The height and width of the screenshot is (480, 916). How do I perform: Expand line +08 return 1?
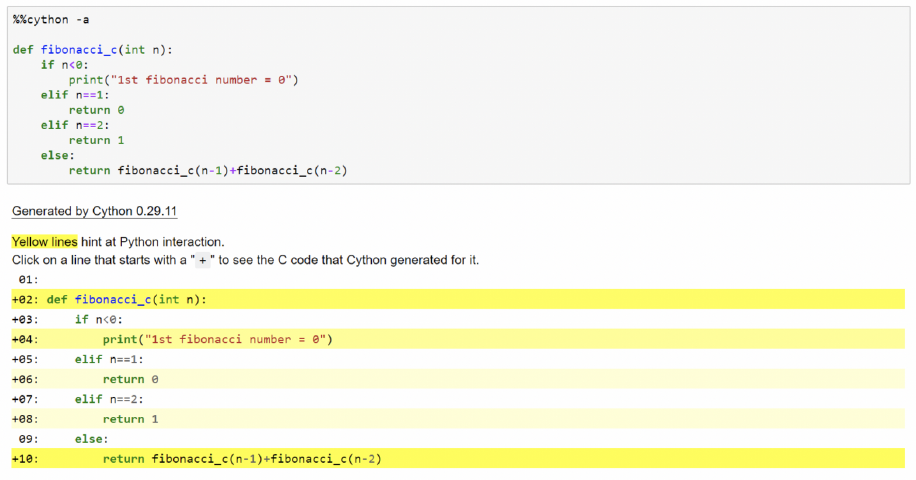pos(458,419)
